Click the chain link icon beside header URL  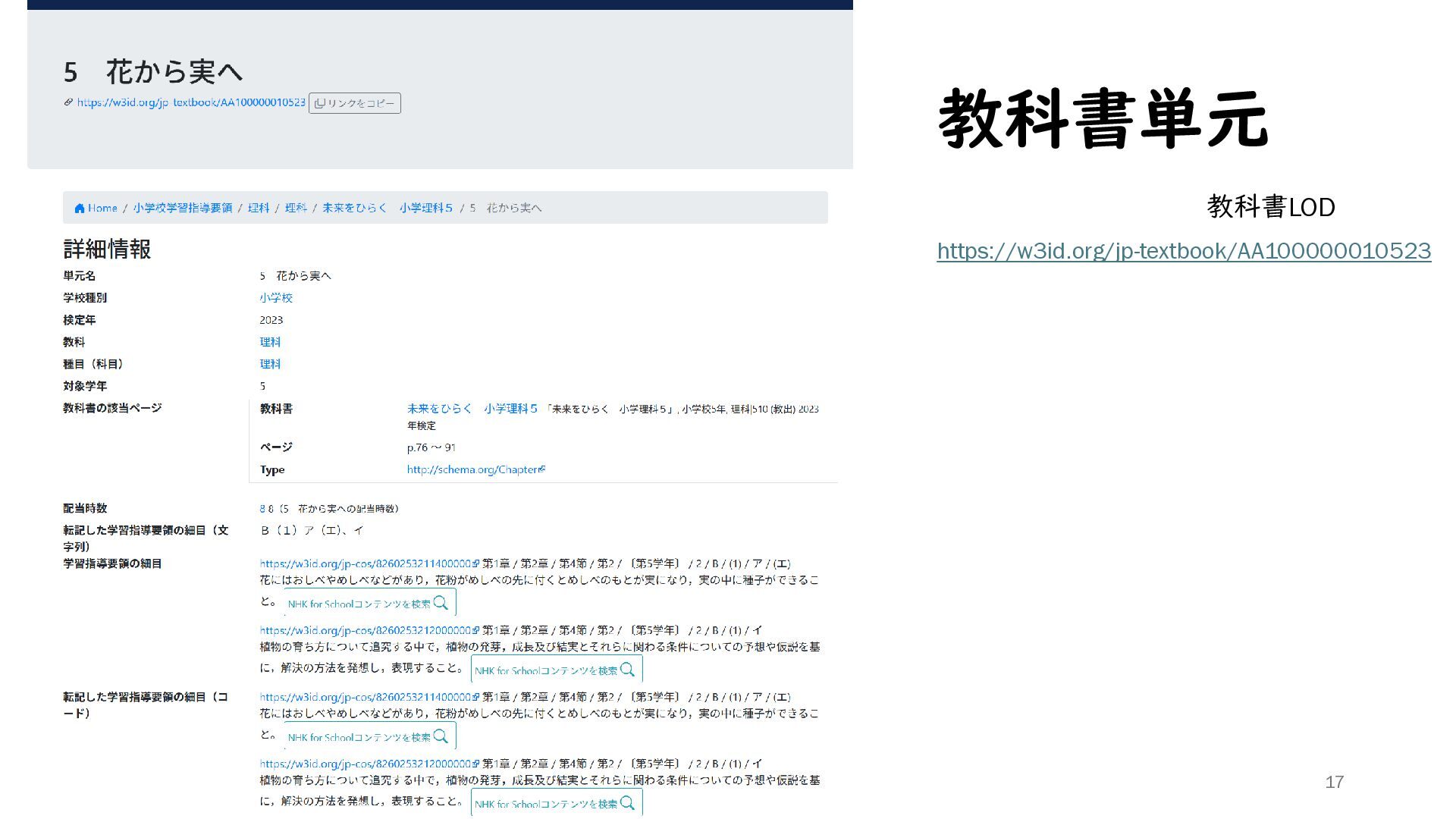tap(68, 102)
